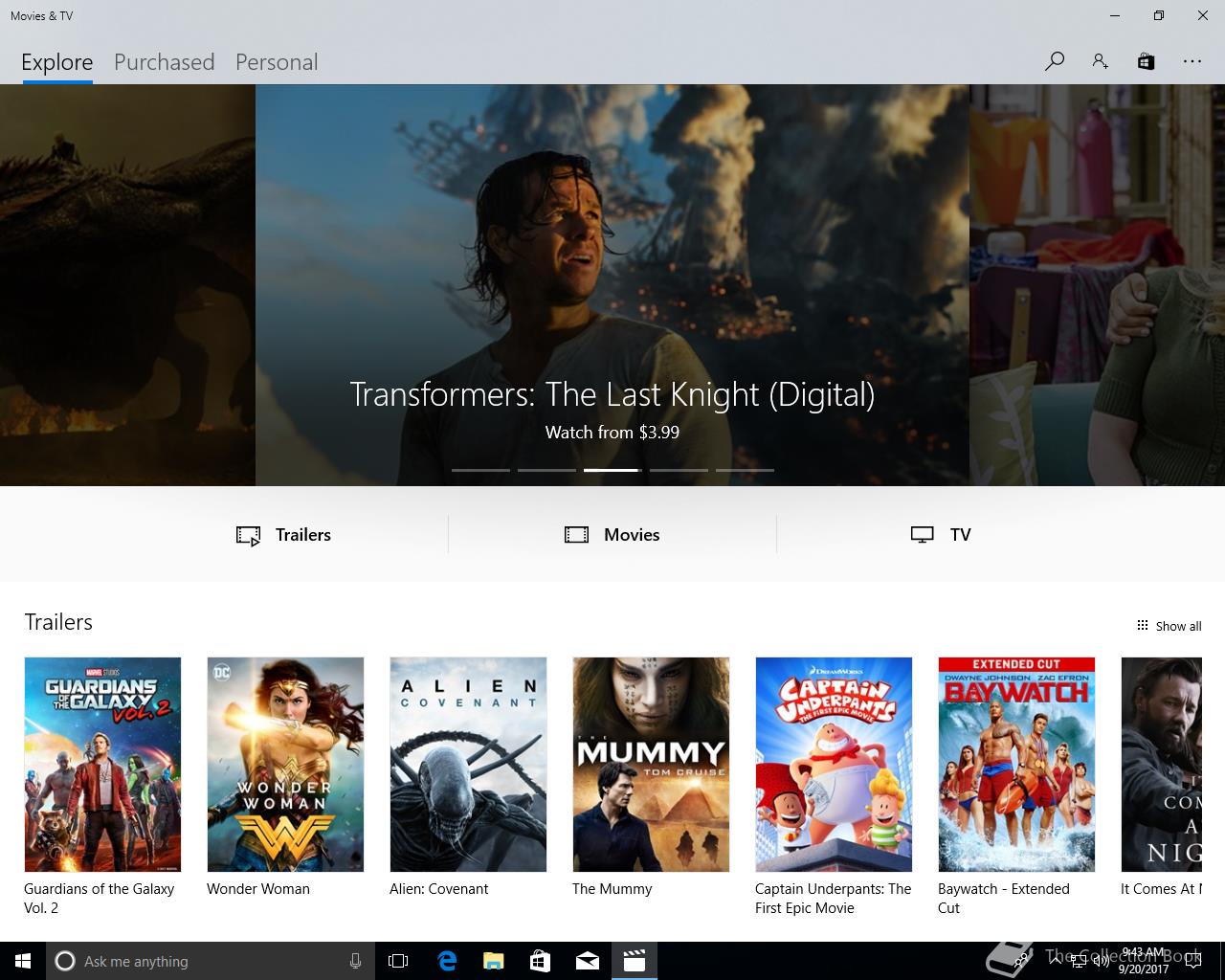Click Watch from $3.99 text
This screenshot has height=980, width=1225.
click(612, 433)
